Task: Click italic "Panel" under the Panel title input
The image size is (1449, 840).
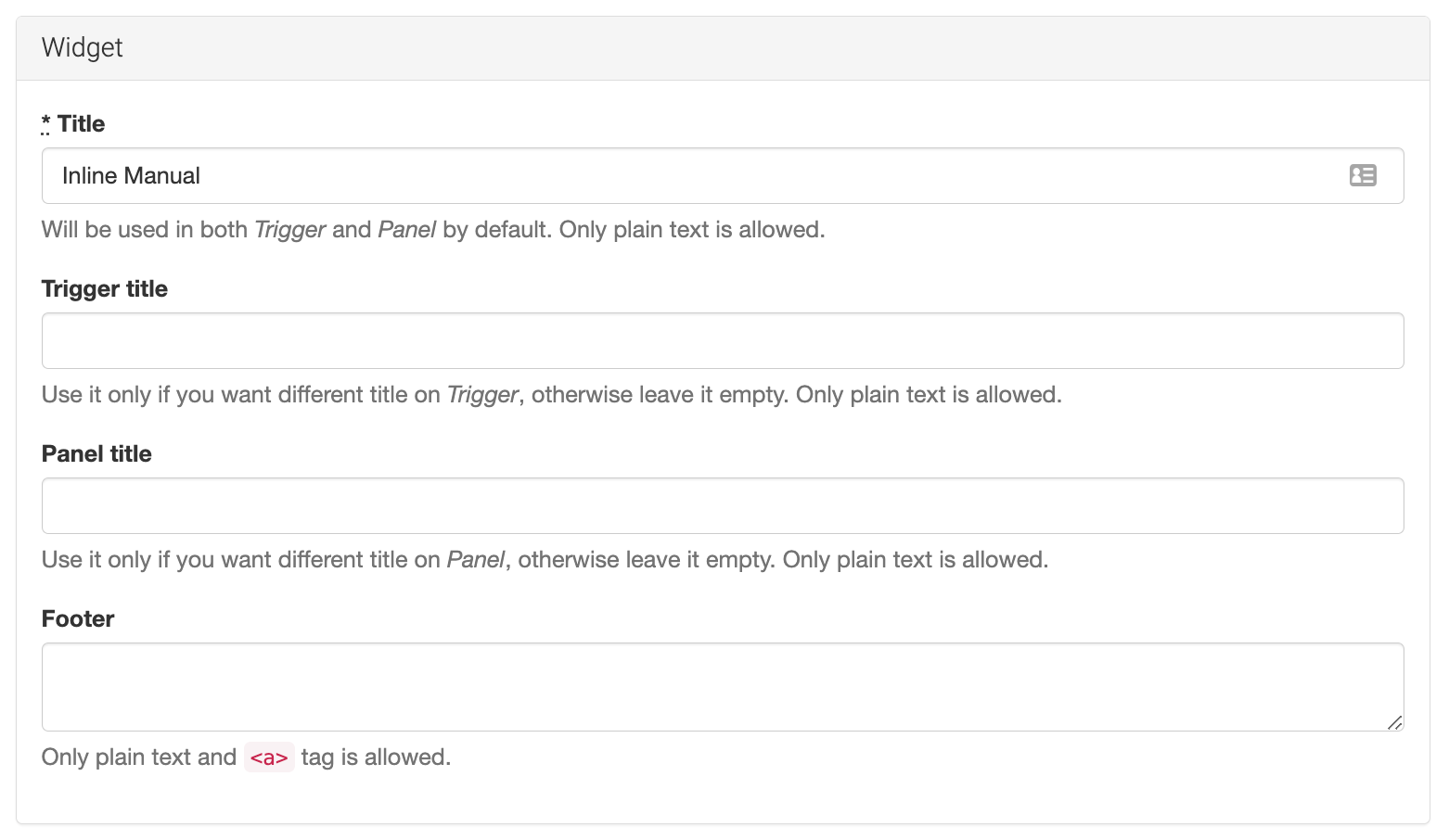Action: (476, 560)
